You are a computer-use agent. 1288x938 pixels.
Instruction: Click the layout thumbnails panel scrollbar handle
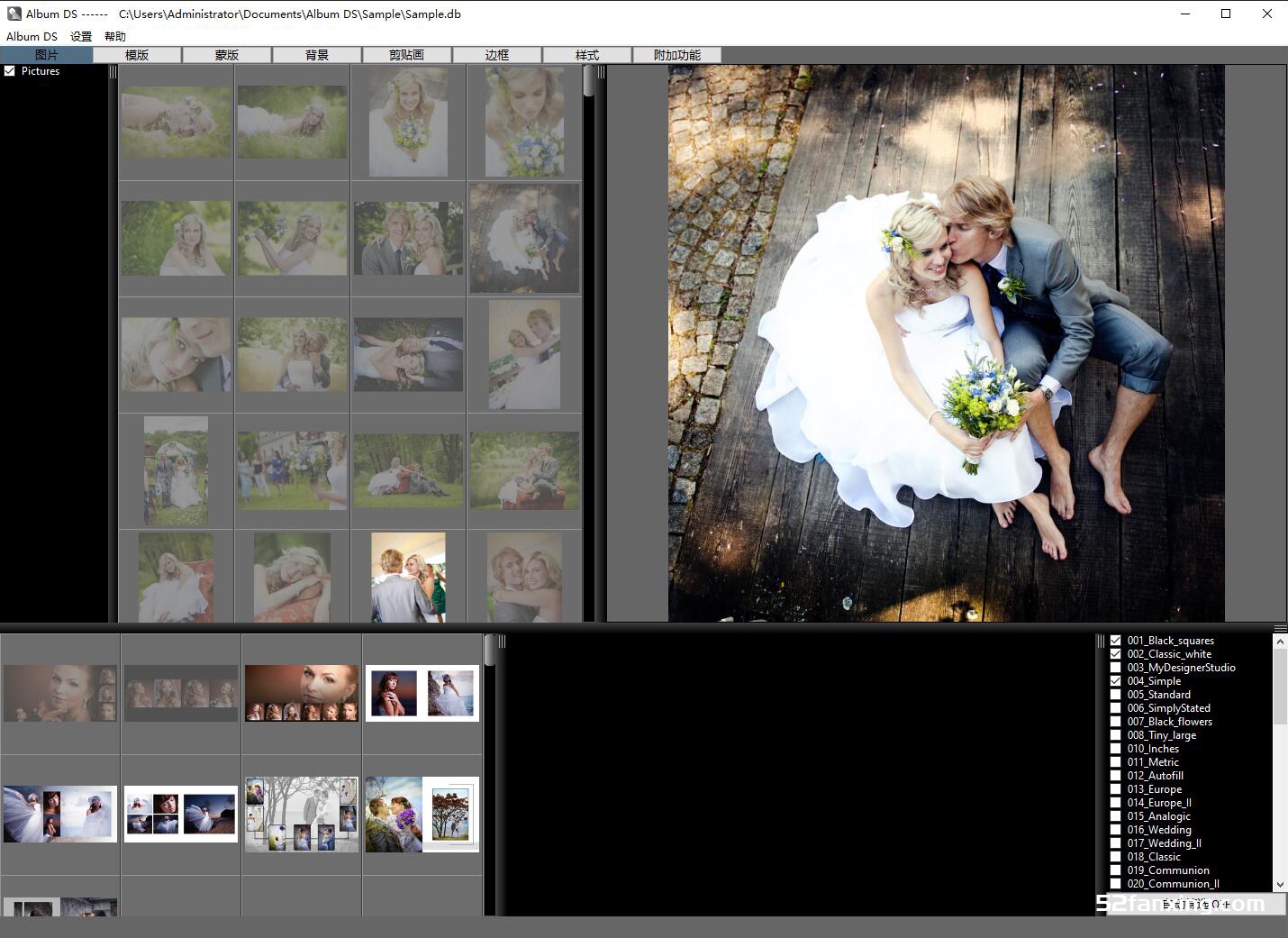click(490, 650)
